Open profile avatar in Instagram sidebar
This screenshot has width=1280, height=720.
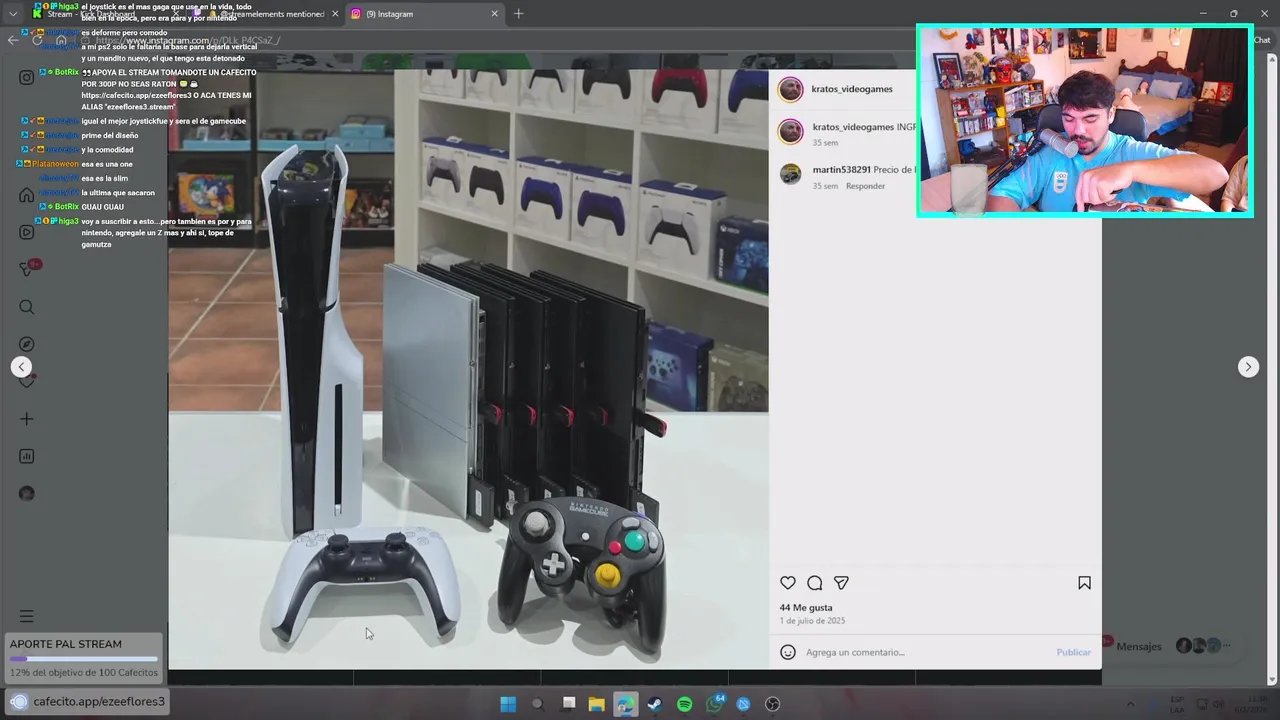coord(27,493)
